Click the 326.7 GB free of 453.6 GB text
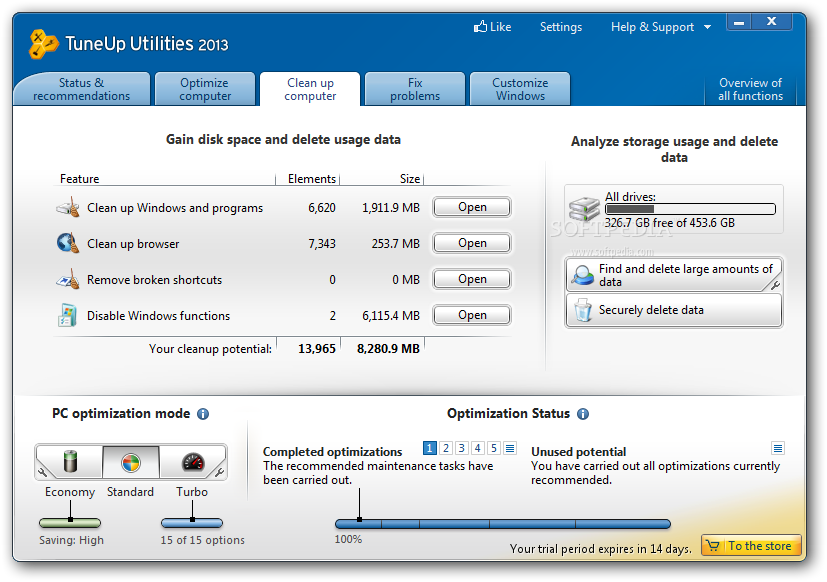 click(669, 223)
